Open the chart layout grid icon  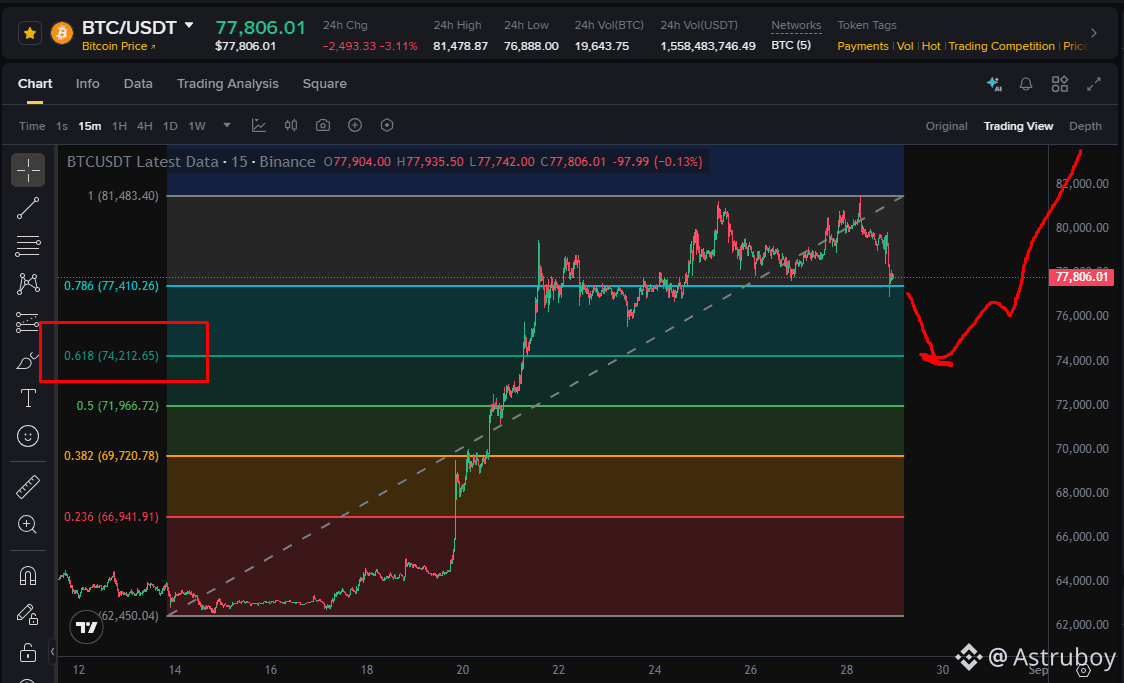[1059, 84]
